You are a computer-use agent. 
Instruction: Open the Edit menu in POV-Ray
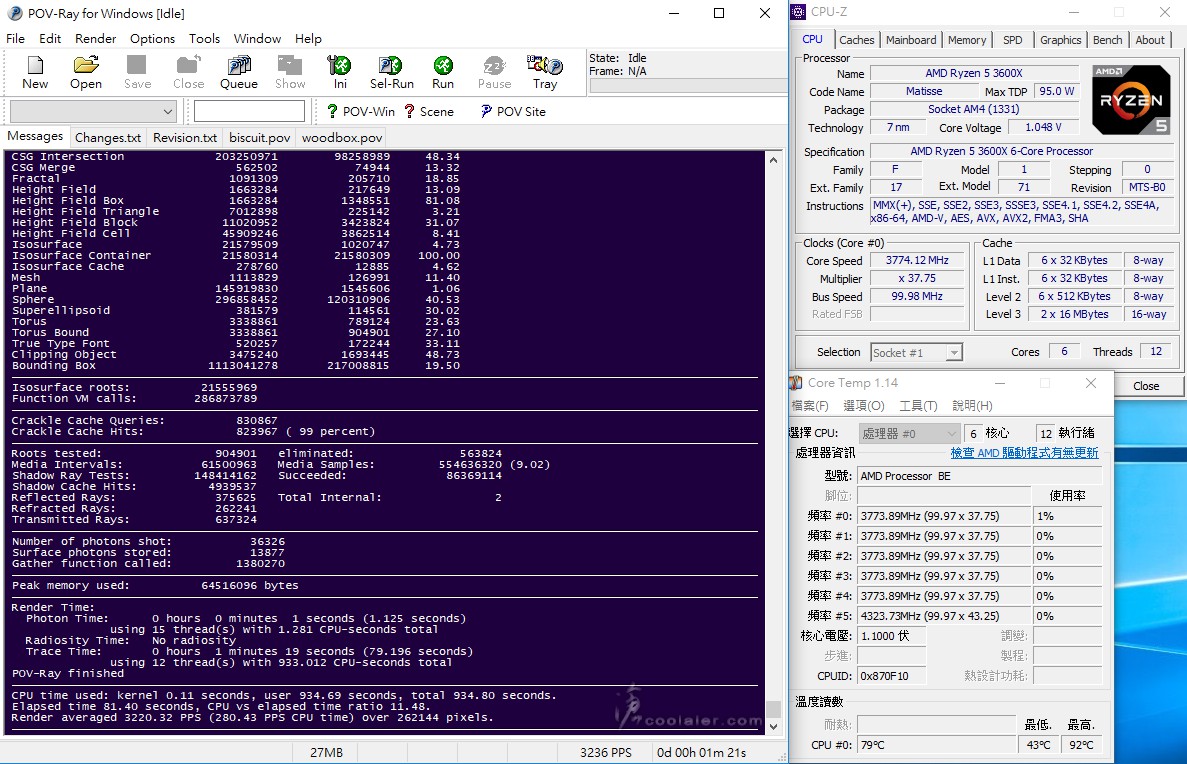point(50,39)
